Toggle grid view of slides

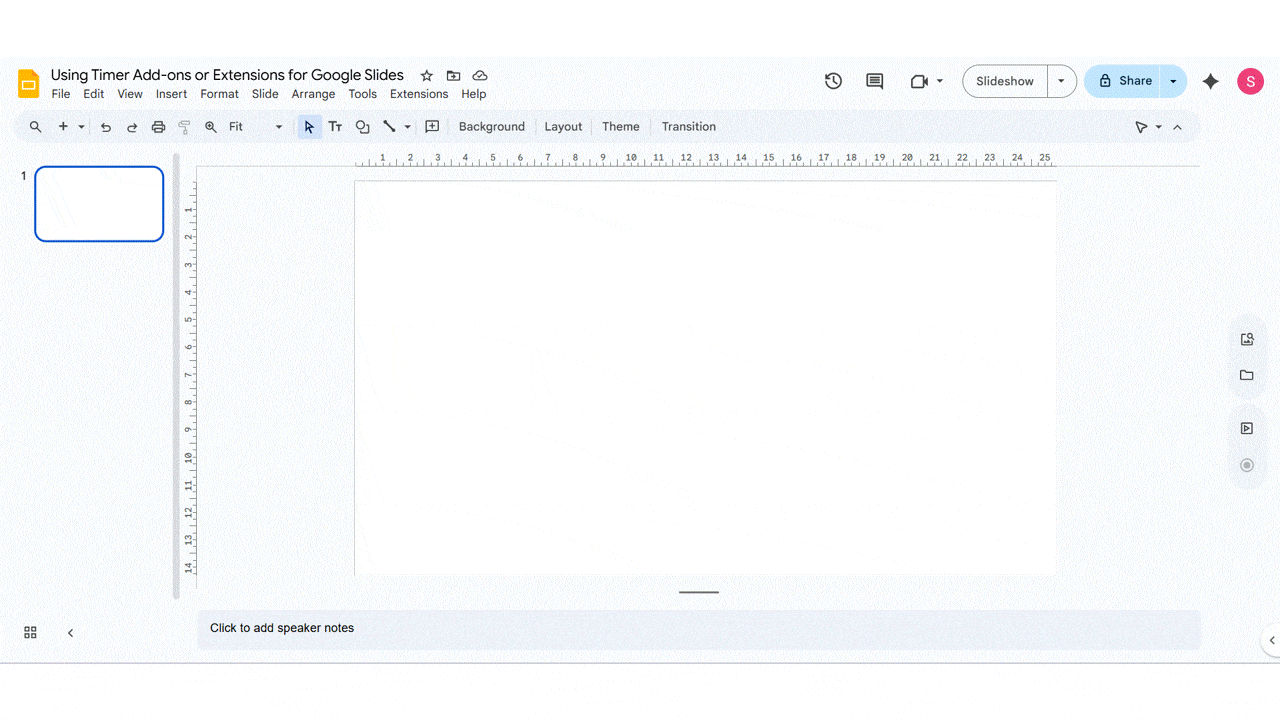(30, 632)
